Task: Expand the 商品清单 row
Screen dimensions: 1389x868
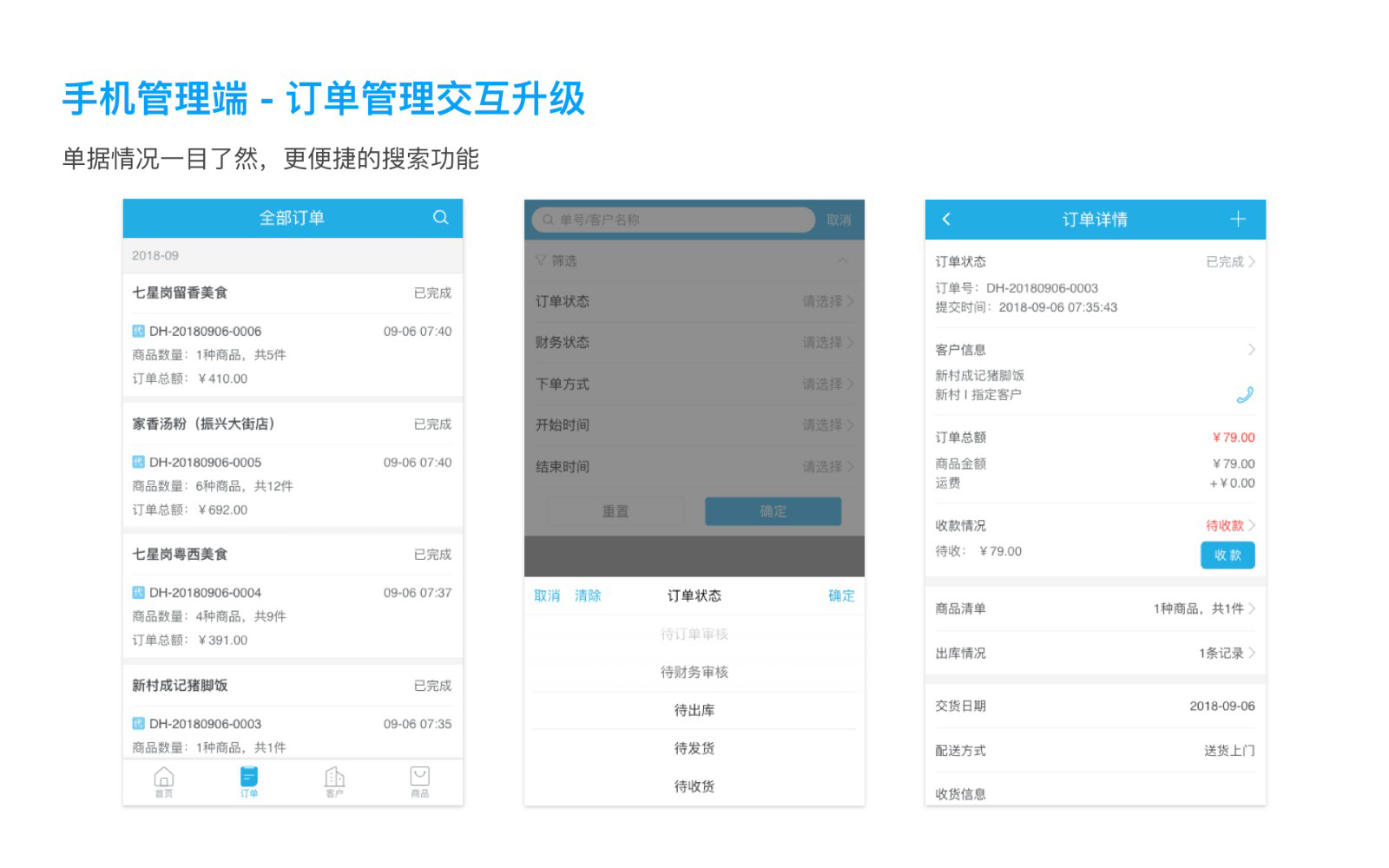Action: [x=1095, y=609]
